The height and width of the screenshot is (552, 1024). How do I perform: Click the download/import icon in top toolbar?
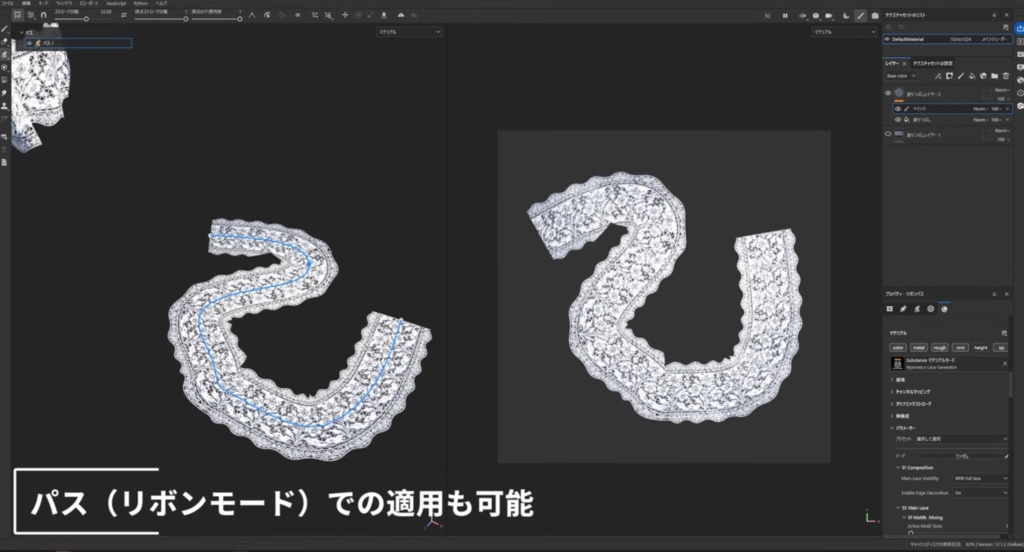(x=384, y=15)
